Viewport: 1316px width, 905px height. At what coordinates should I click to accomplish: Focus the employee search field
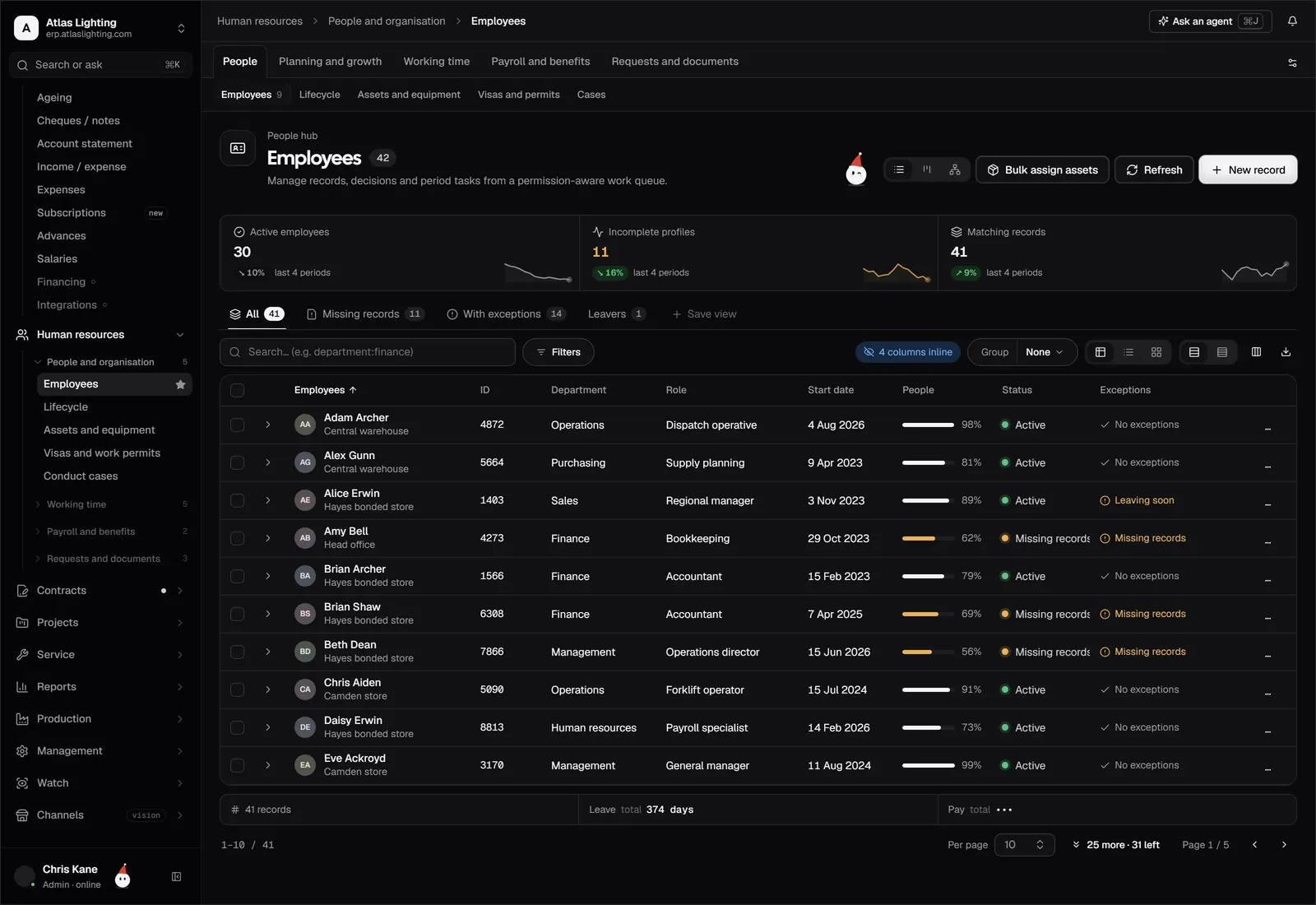(368, 352)
